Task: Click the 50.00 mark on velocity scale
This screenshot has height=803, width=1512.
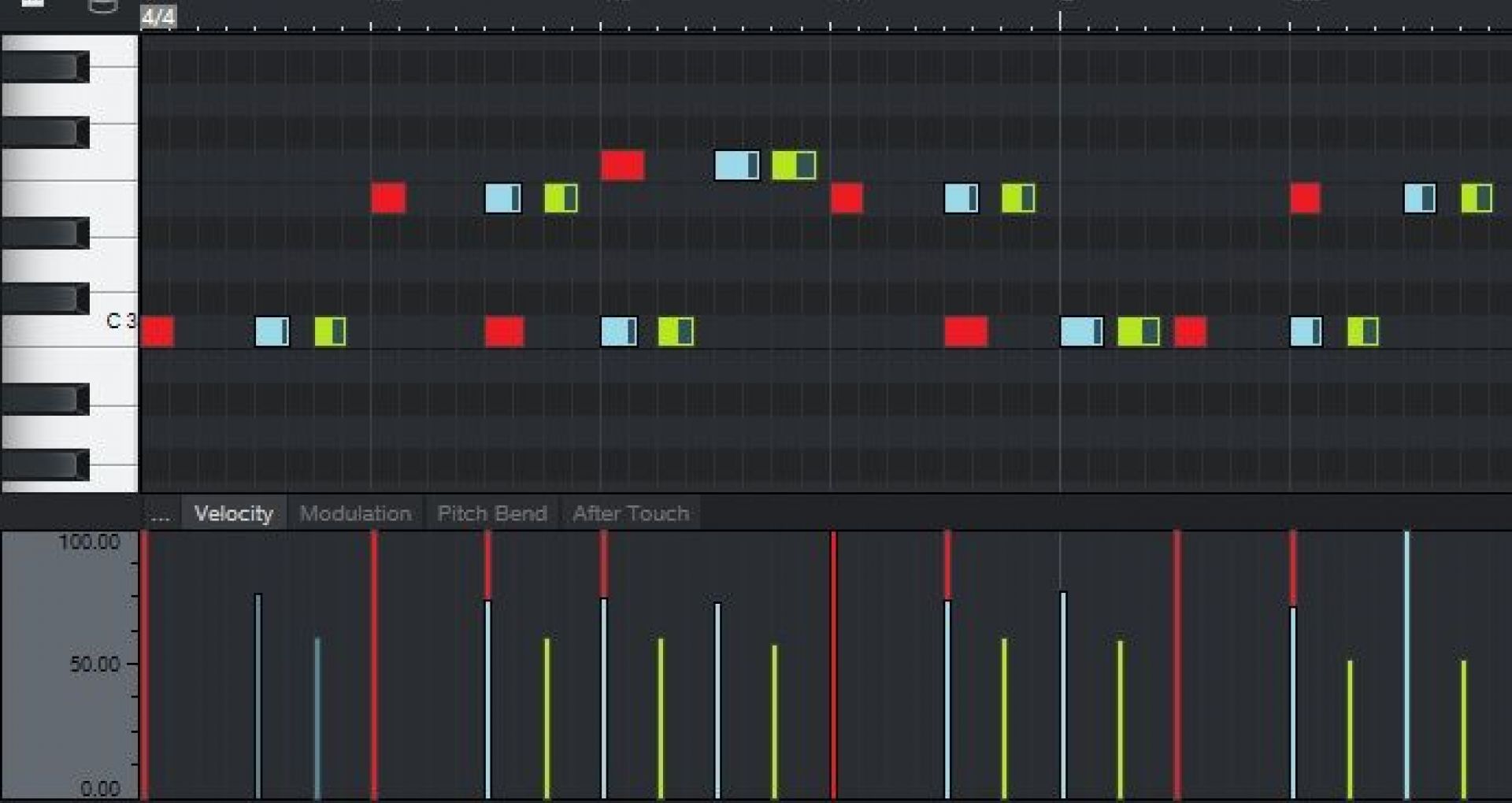Action: tap(94, 664)
